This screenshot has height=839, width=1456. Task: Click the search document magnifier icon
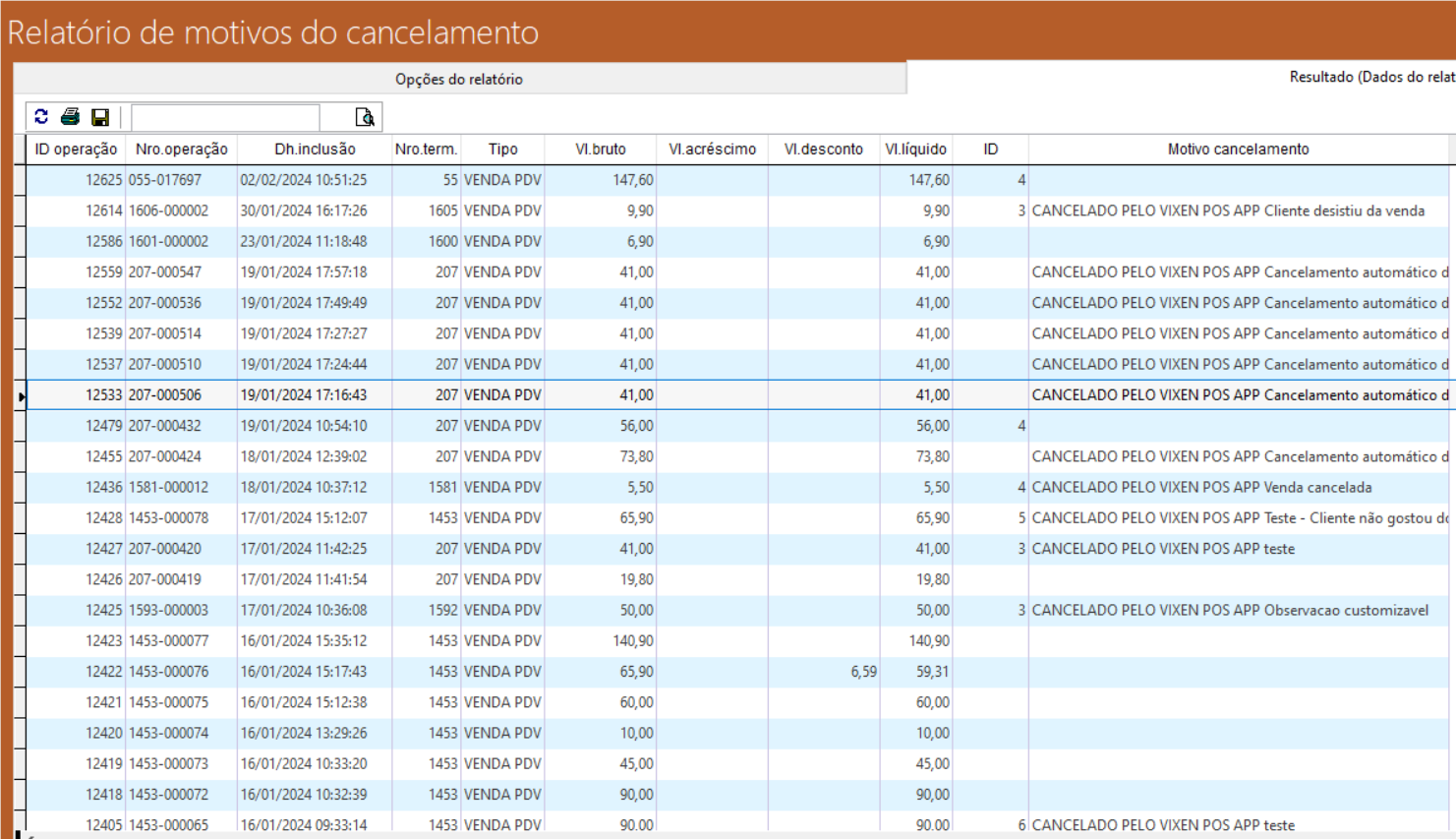[x=365, y=117]
